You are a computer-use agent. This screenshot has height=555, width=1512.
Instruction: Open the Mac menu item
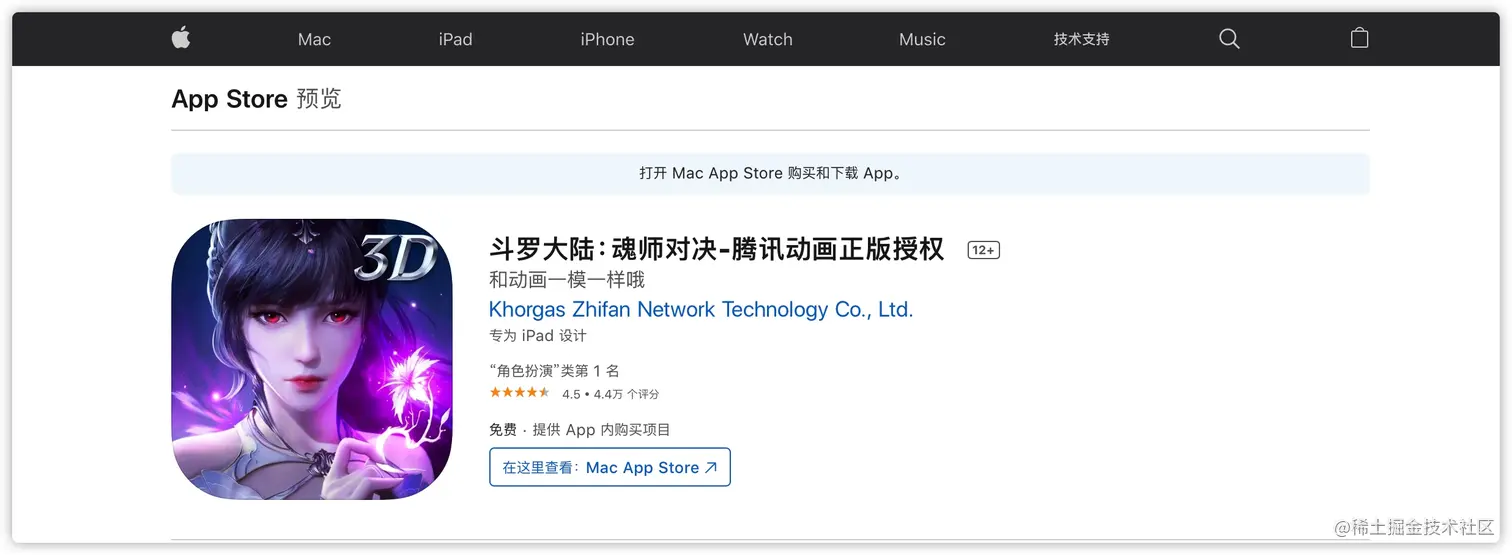point(314,39)
